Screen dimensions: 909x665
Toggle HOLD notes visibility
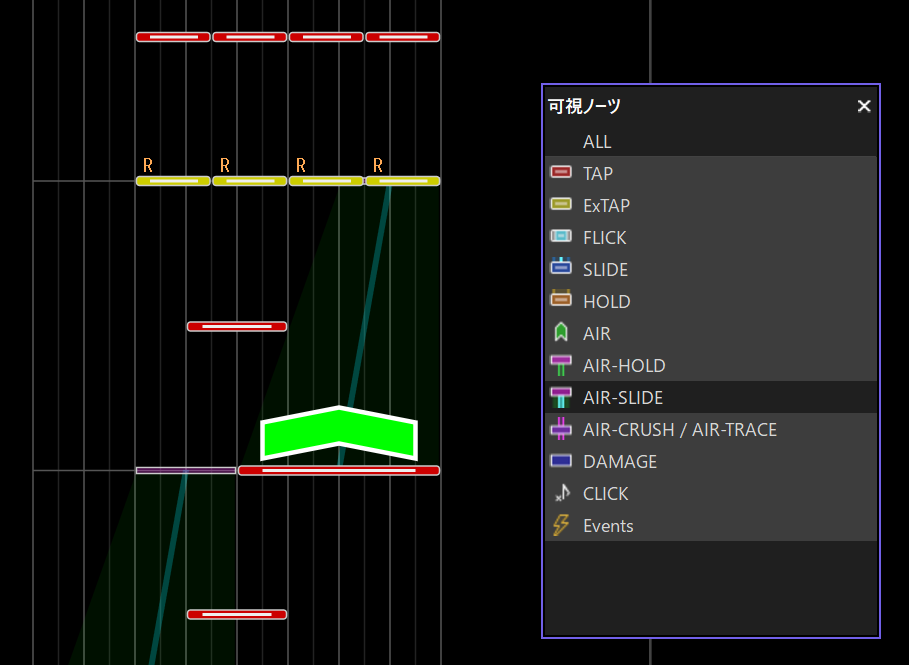click(711, 300)
